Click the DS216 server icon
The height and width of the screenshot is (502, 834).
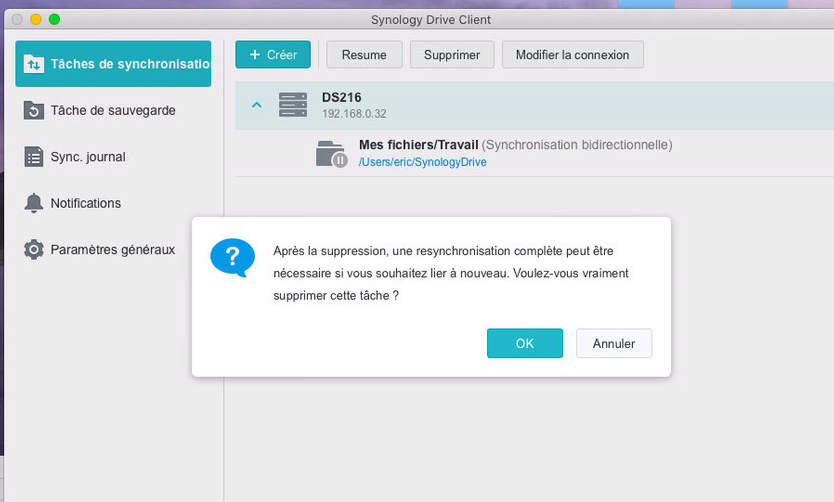293,105
